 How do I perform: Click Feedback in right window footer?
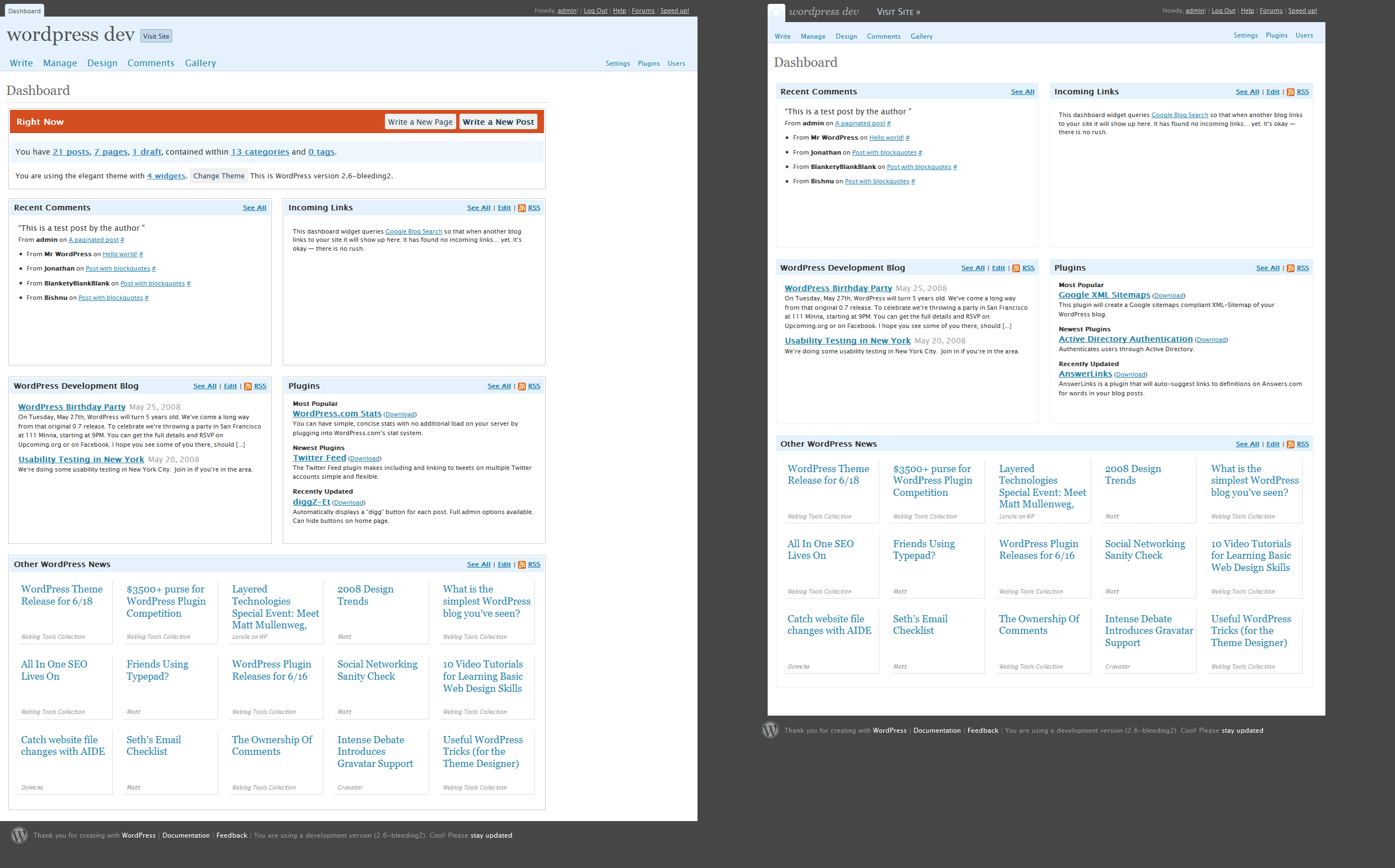982,731
